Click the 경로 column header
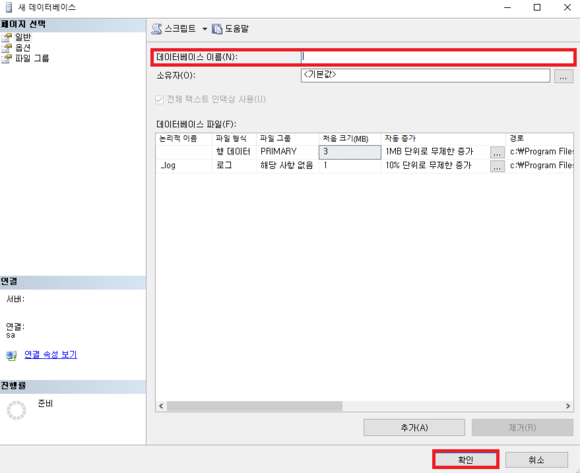 (x=540, y=139)
